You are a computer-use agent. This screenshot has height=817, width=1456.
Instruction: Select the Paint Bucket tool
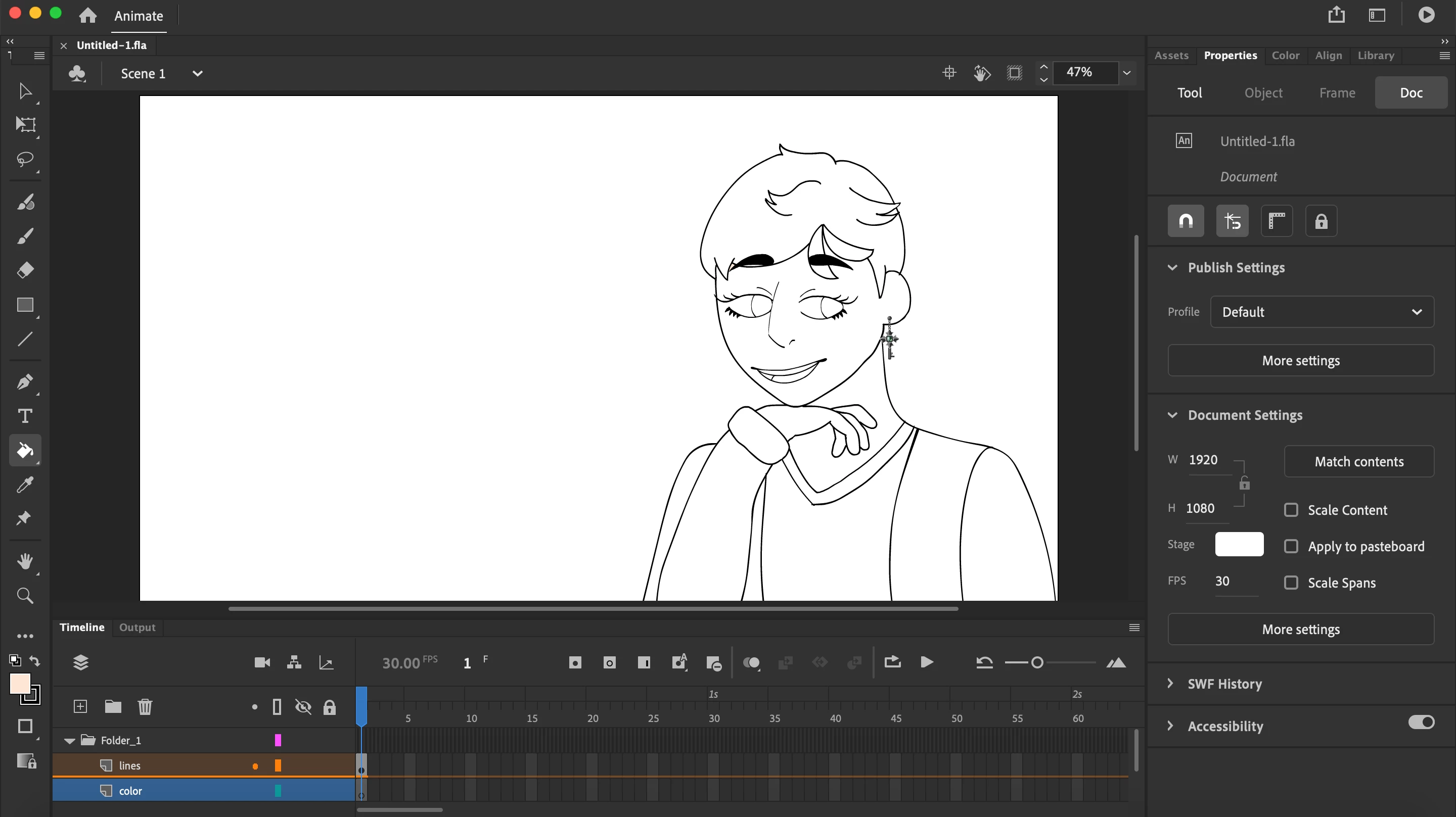point(25,450)
